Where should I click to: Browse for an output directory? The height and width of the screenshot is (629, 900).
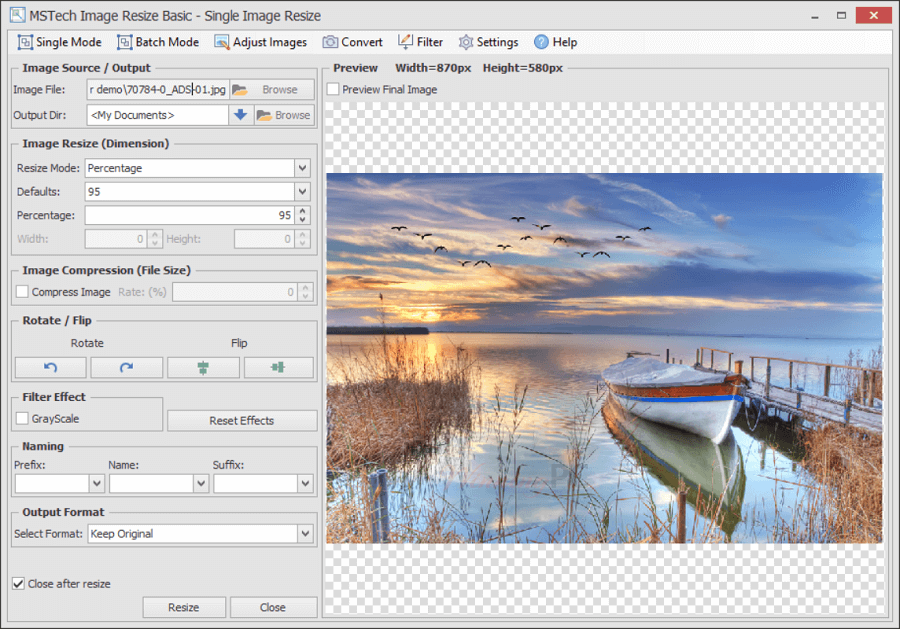coord(283,114)
